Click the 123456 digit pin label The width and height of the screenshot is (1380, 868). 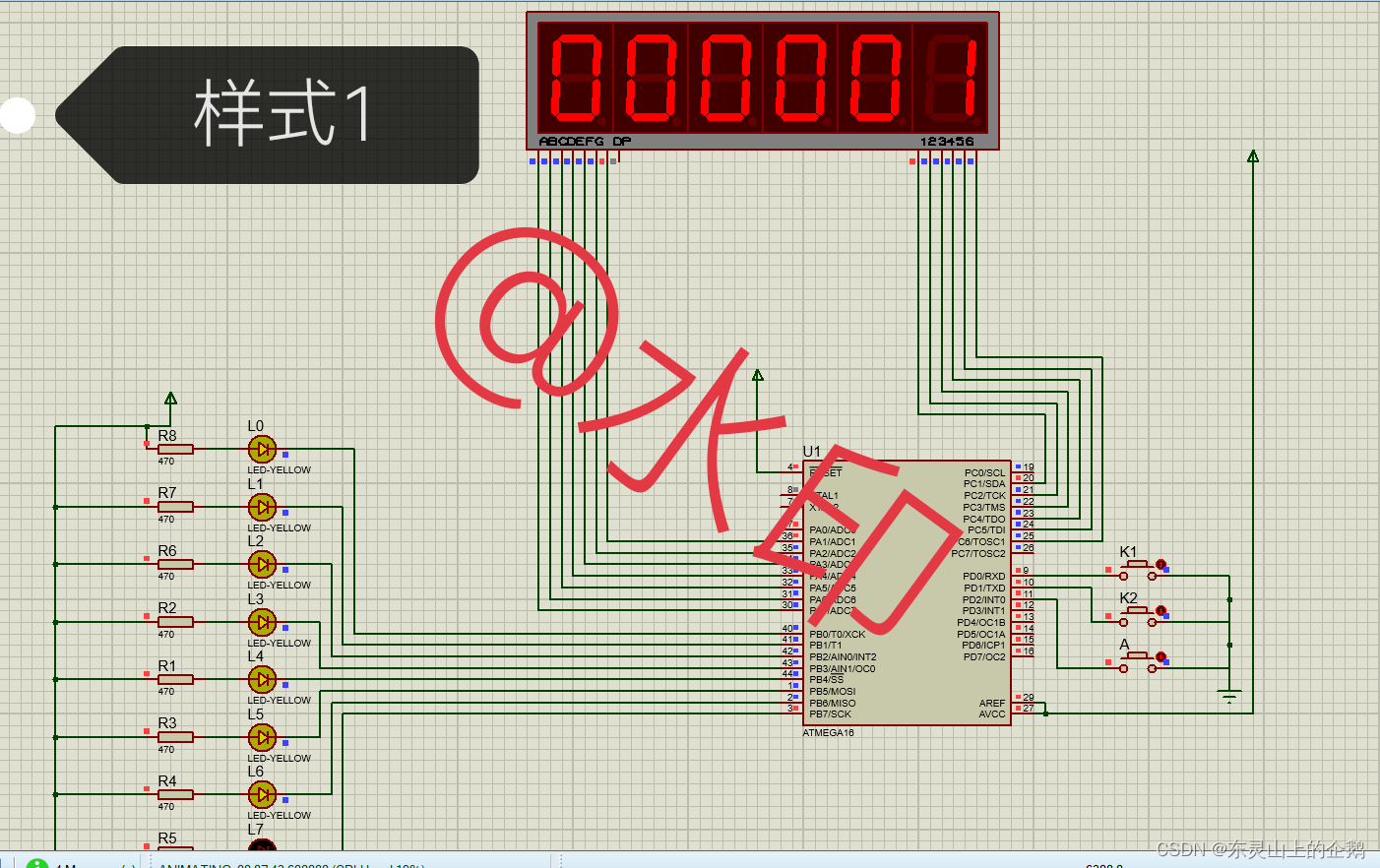947,142
